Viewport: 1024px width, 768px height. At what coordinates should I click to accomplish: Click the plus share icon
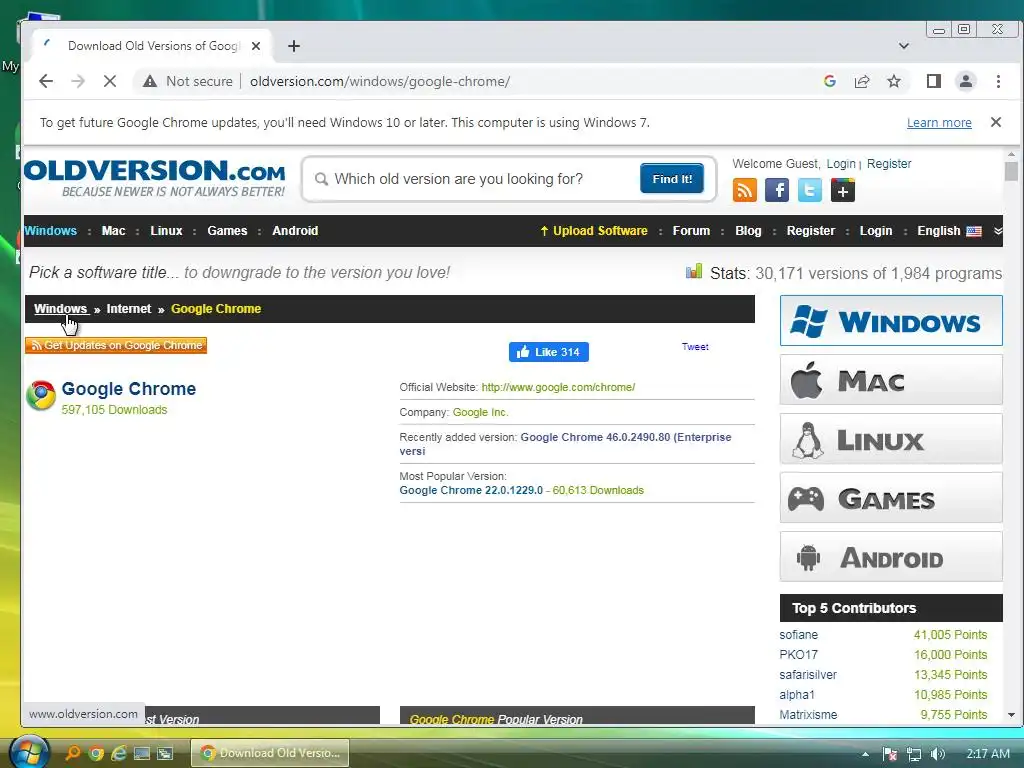pyautogui.click(x=843, y=190)
